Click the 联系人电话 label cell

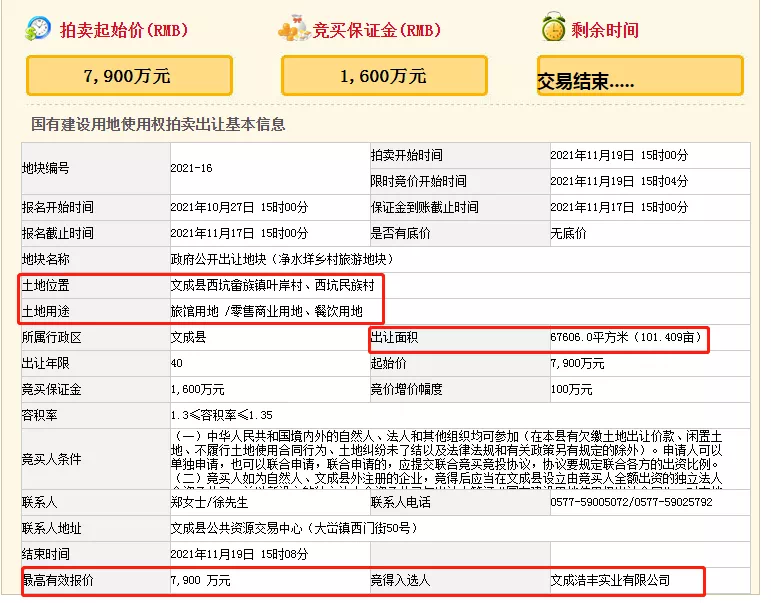[460, 502]
